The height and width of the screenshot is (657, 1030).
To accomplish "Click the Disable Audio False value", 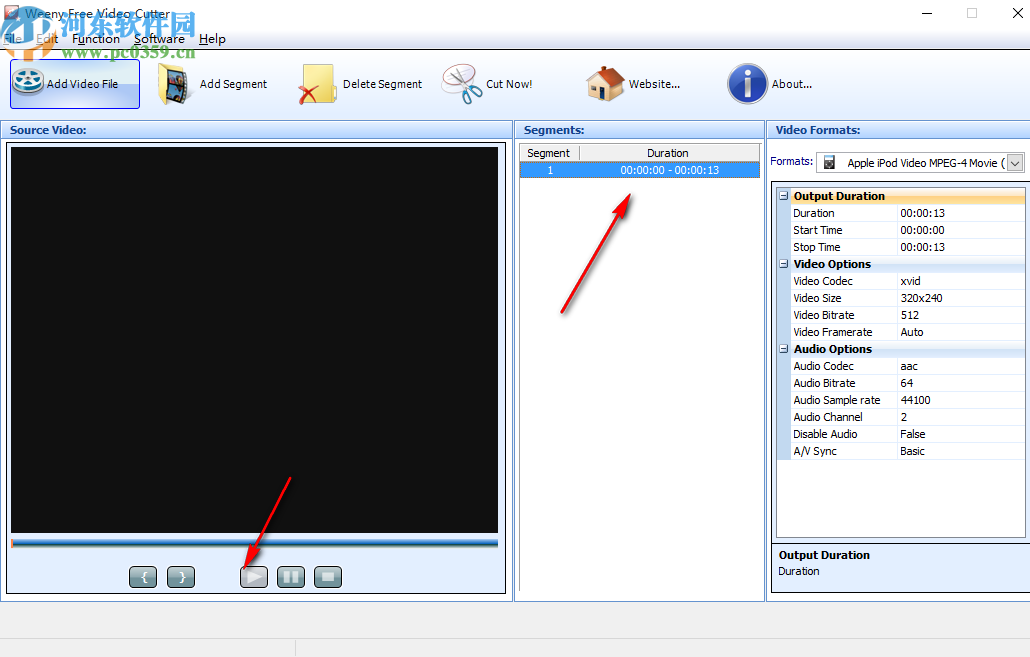I will tap(913, 433).
